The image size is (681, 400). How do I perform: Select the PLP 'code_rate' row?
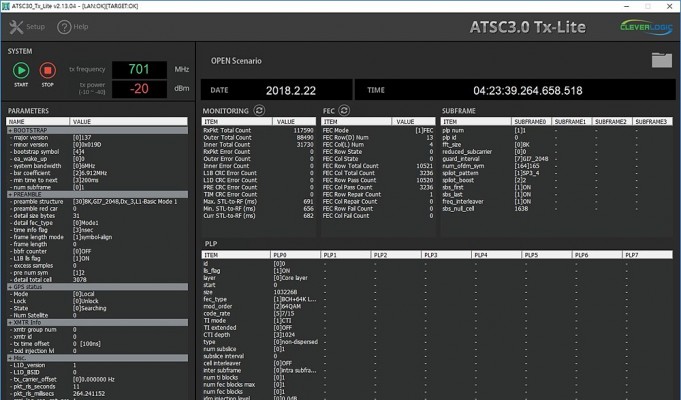(437, 314)
